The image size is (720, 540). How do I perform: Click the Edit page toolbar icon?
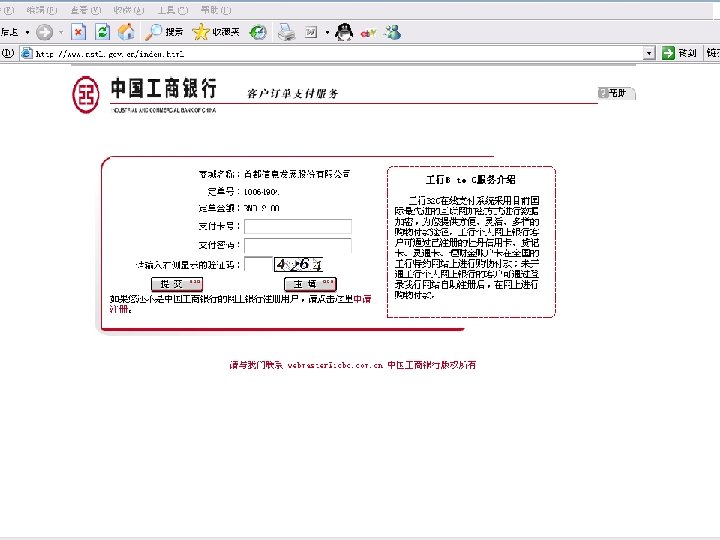pos(311,32)
